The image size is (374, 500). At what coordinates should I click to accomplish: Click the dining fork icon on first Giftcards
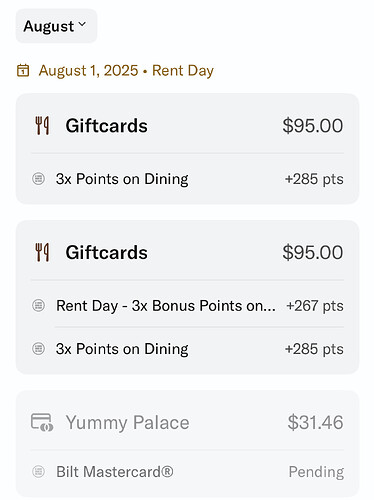click(42, 126)
